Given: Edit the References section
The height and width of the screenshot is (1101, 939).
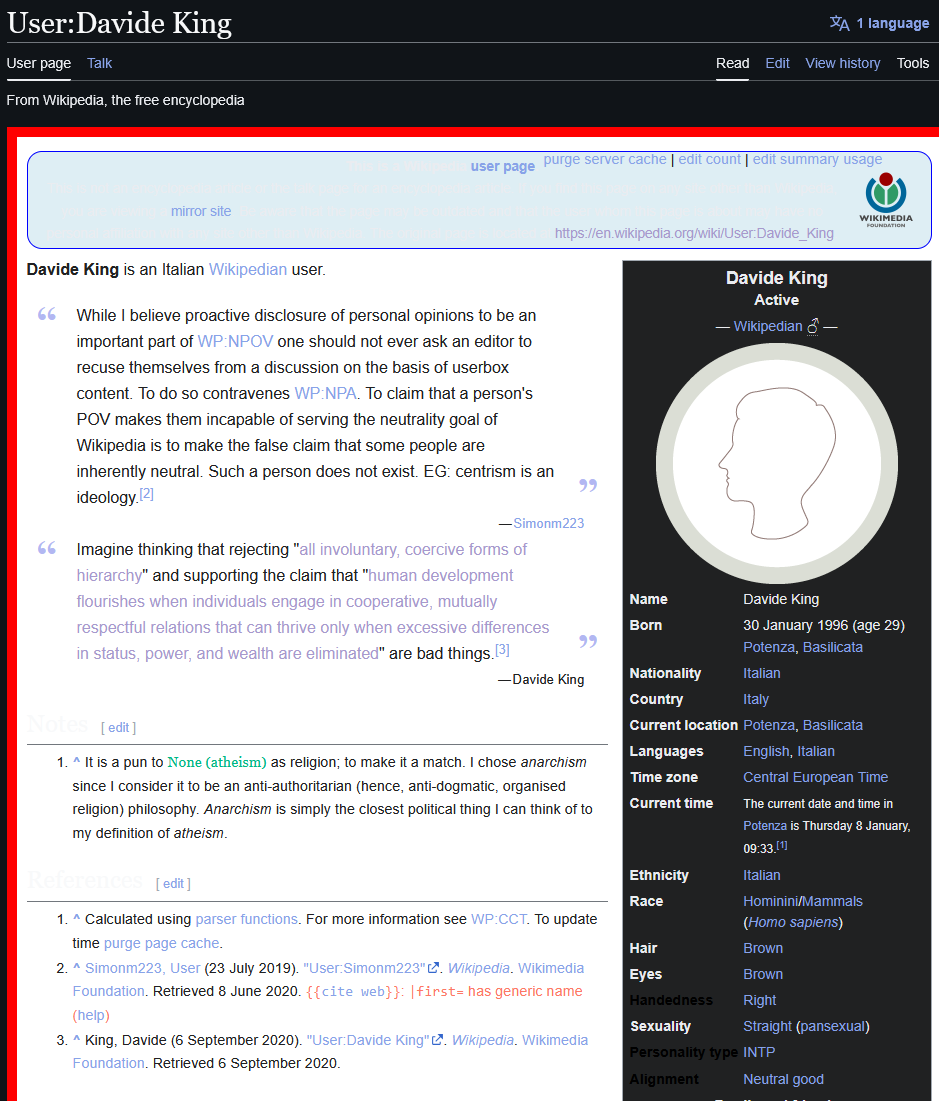Looking at the screenshot, I should click(x=173, y=883).
